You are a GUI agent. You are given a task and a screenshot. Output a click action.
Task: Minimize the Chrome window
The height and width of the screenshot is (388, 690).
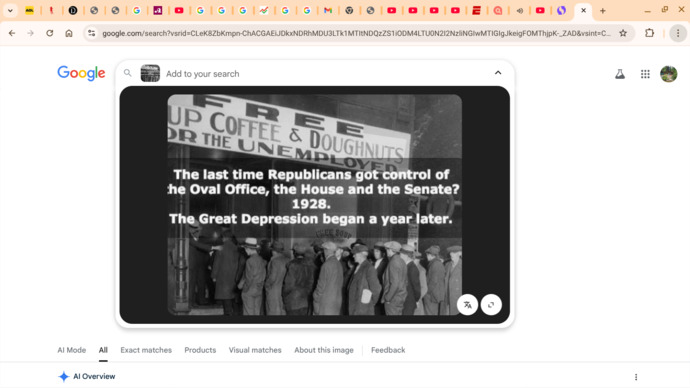click(x=647, y=11)
